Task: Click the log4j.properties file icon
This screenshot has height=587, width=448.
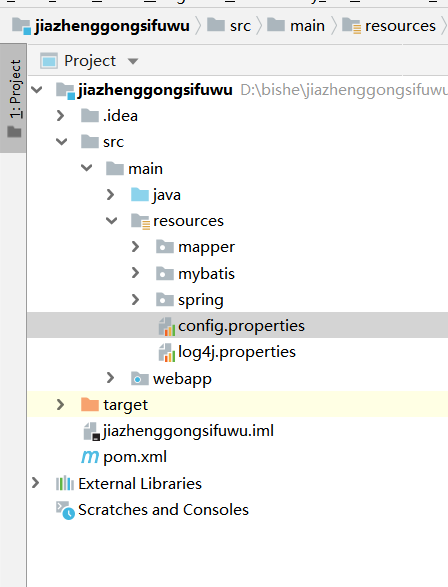Action: coord(167,352)
